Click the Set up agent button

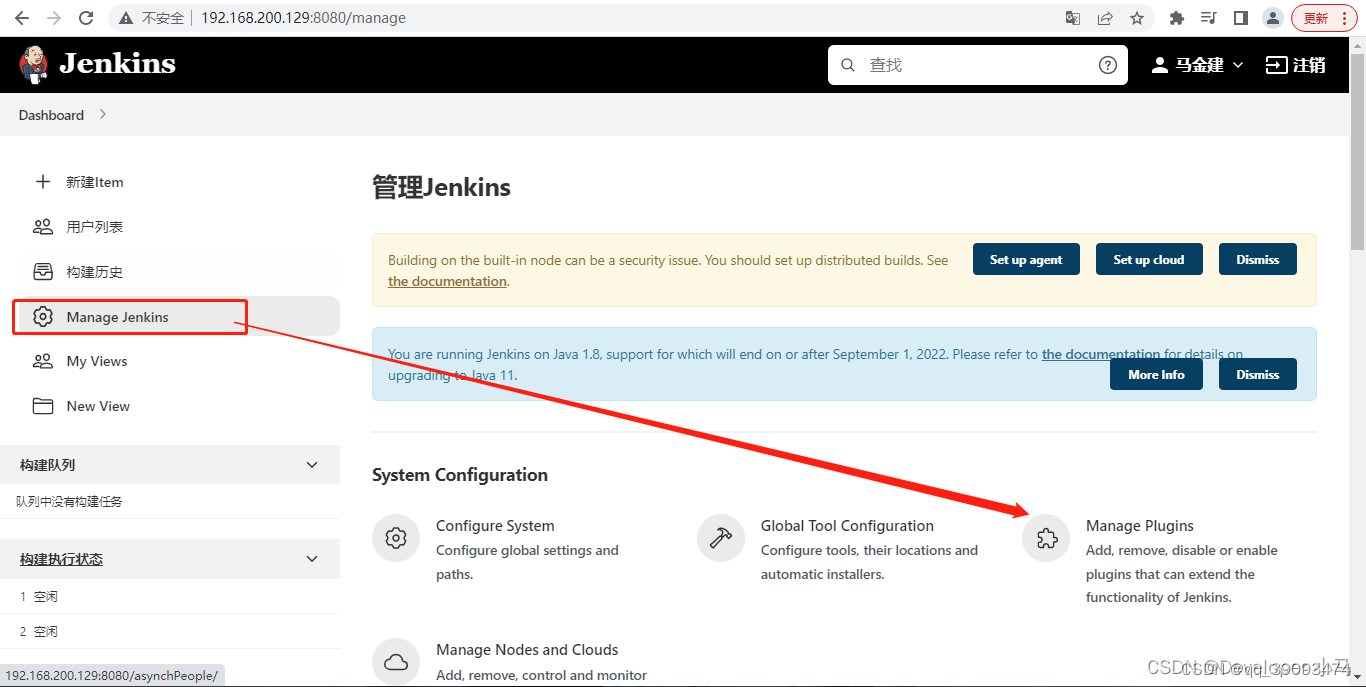point(1026,259)
